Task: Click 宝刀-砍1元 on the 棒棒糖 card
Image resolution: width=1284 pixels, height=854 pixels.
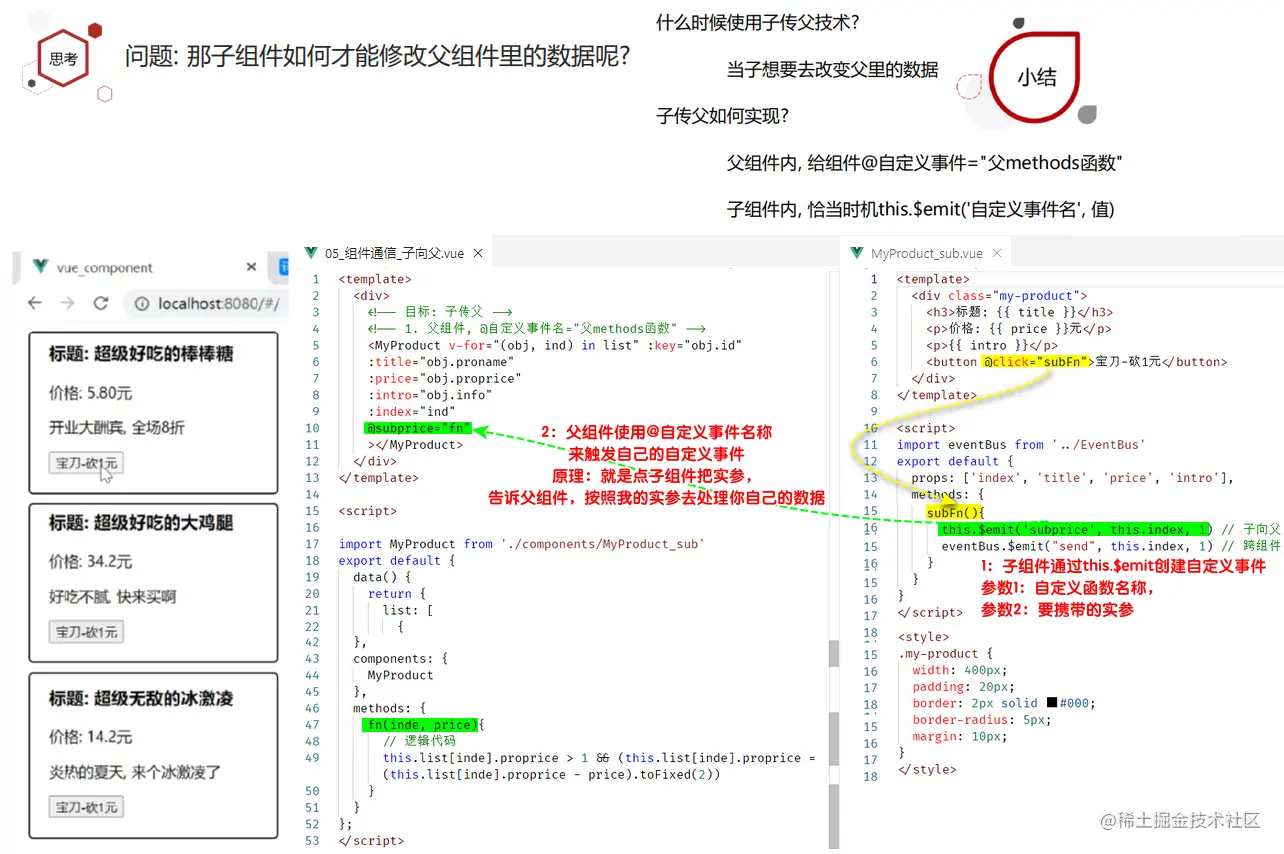Action: pos(86,463)
